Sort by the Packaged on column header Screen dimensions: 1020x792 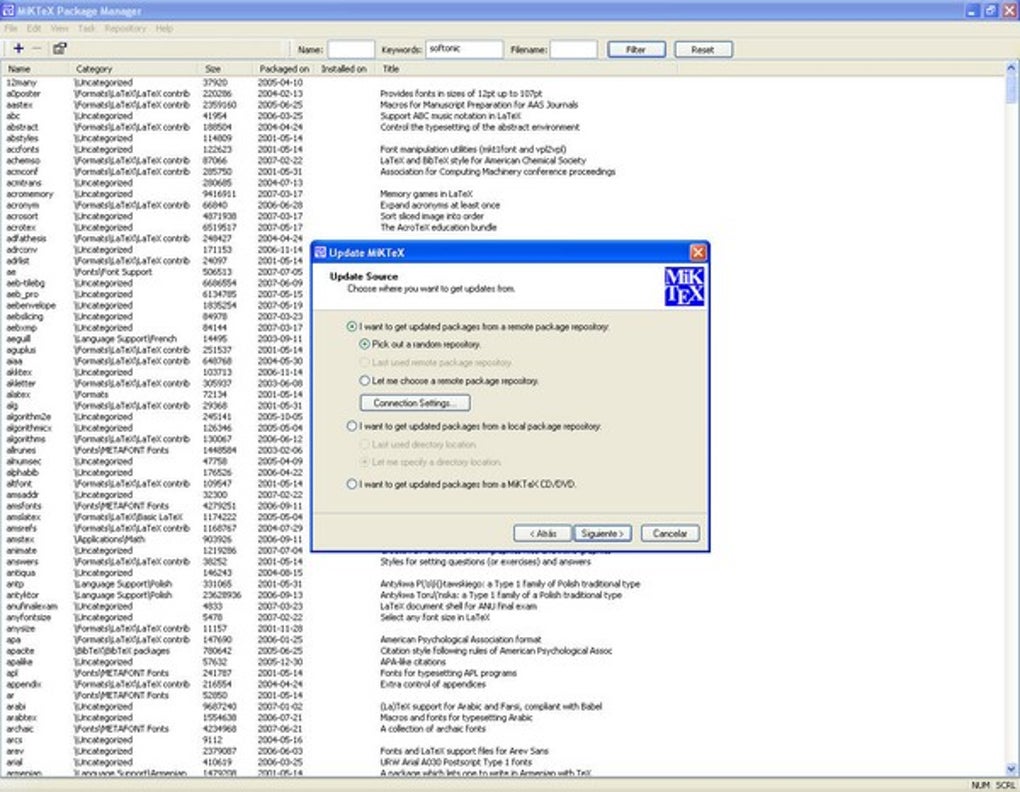[284, 69]
